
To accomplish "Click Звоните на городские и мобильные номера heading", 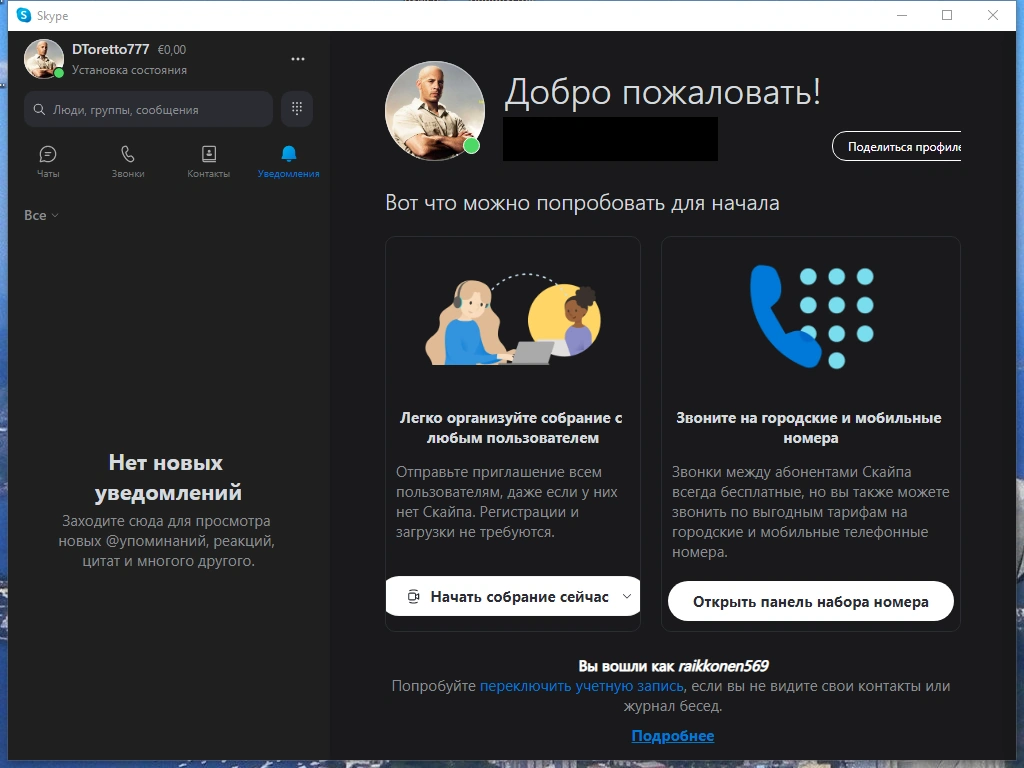I will click(809, 428).
